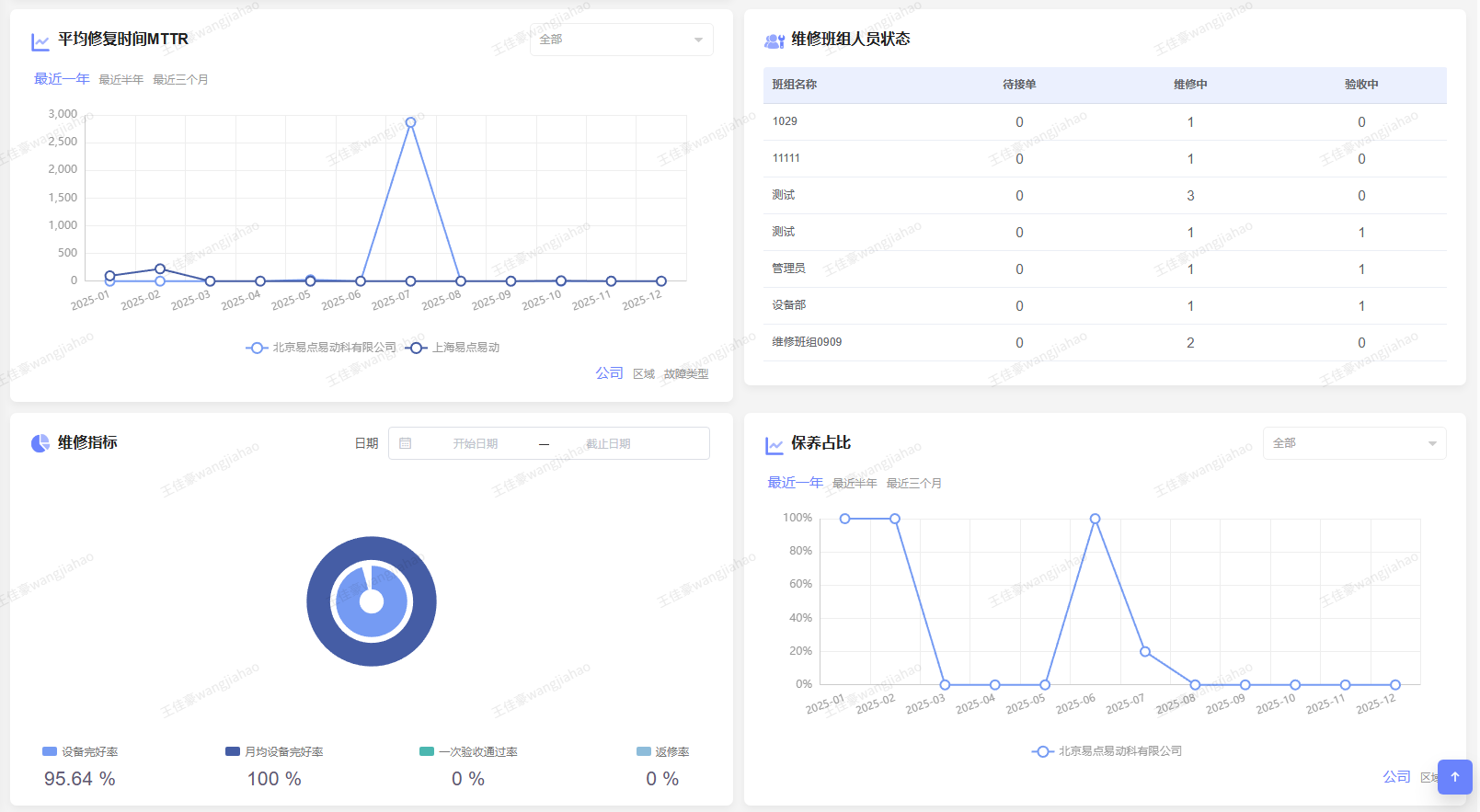This screenshot has height=812, width=1480.
Task: Click the 开始日期 input field
Action: coord(475,443)
